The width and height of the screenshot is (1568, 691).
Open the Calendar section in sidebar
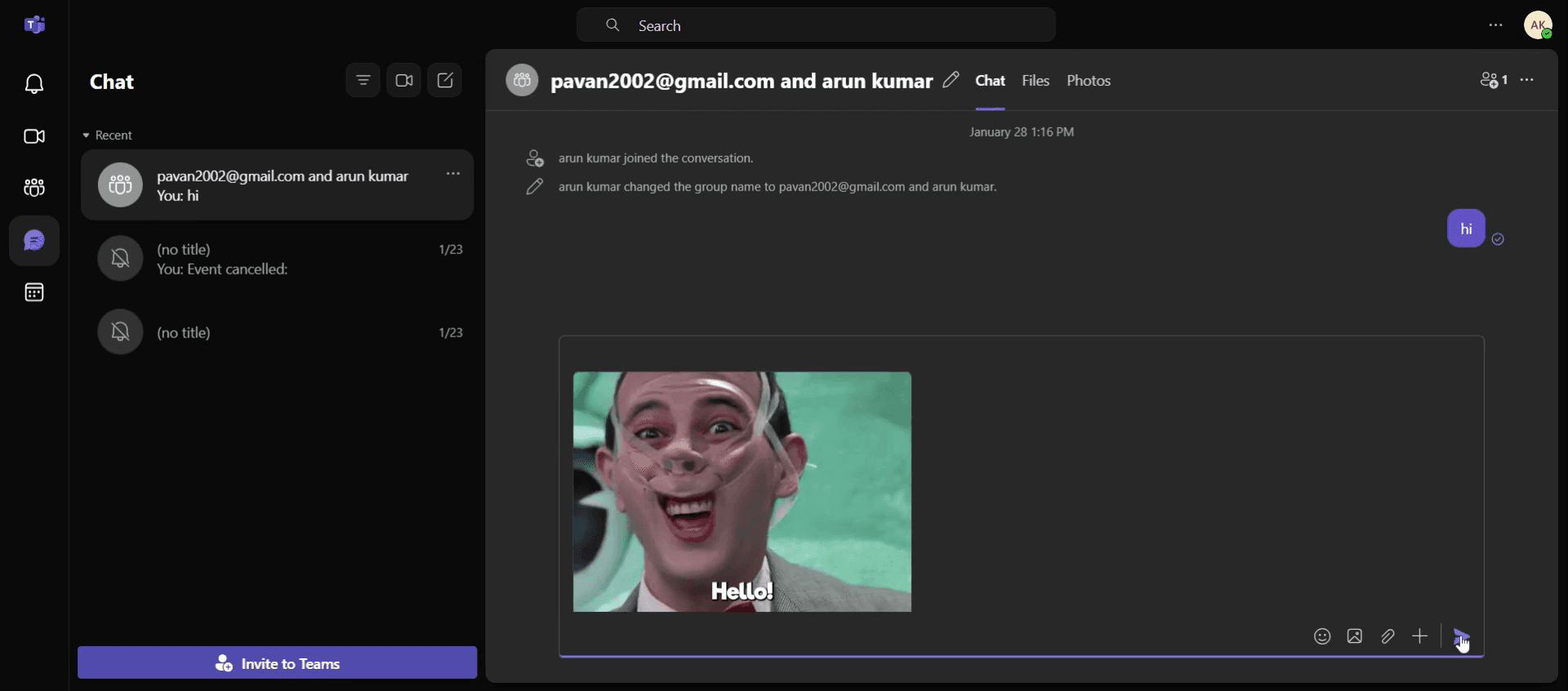(x=34, y=292)
